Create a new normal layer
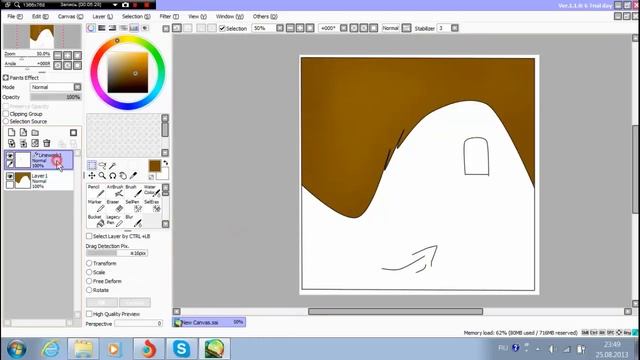 pos(11,133)
